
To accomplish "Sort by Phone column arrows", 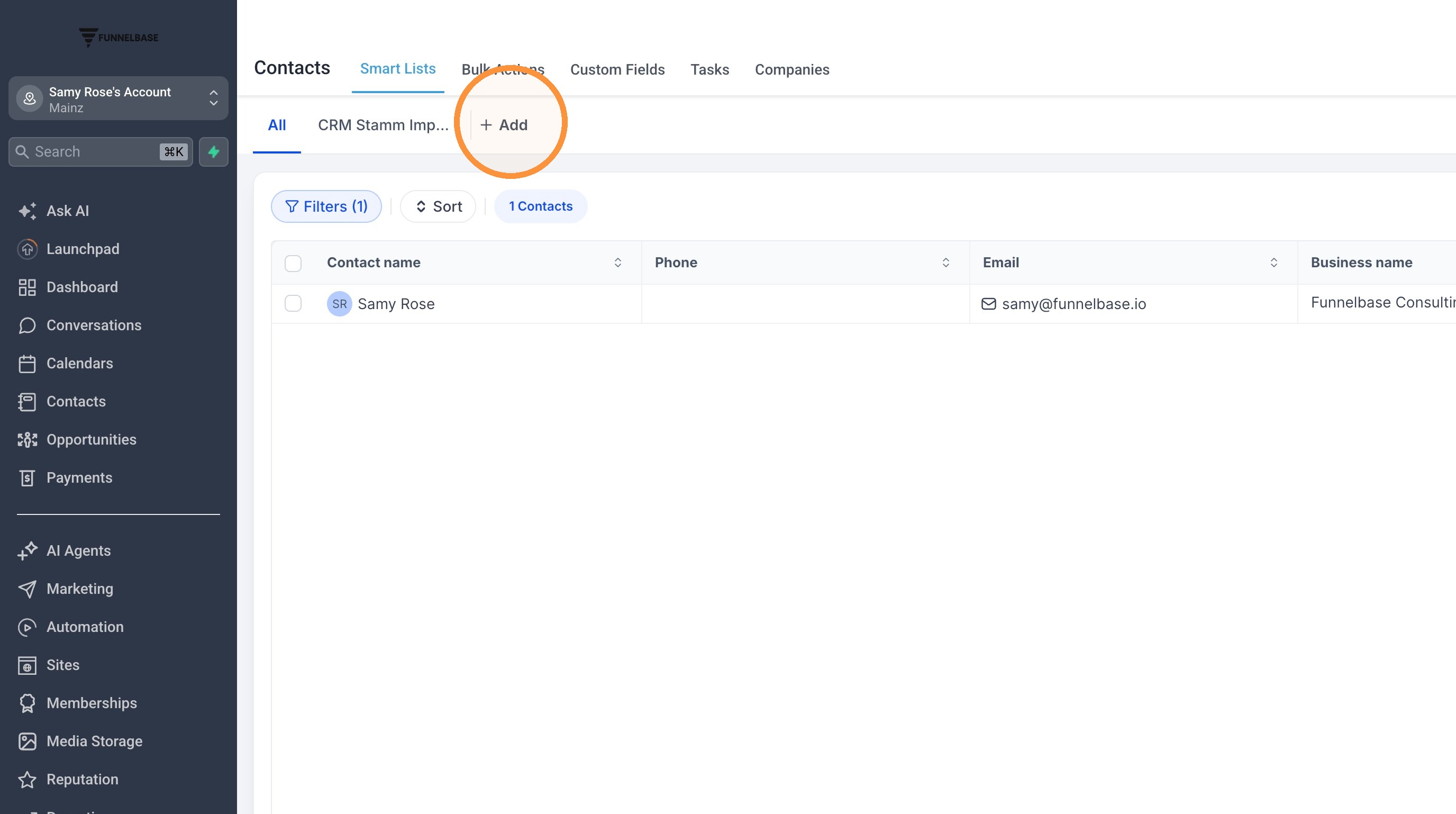I will [945, 263].
